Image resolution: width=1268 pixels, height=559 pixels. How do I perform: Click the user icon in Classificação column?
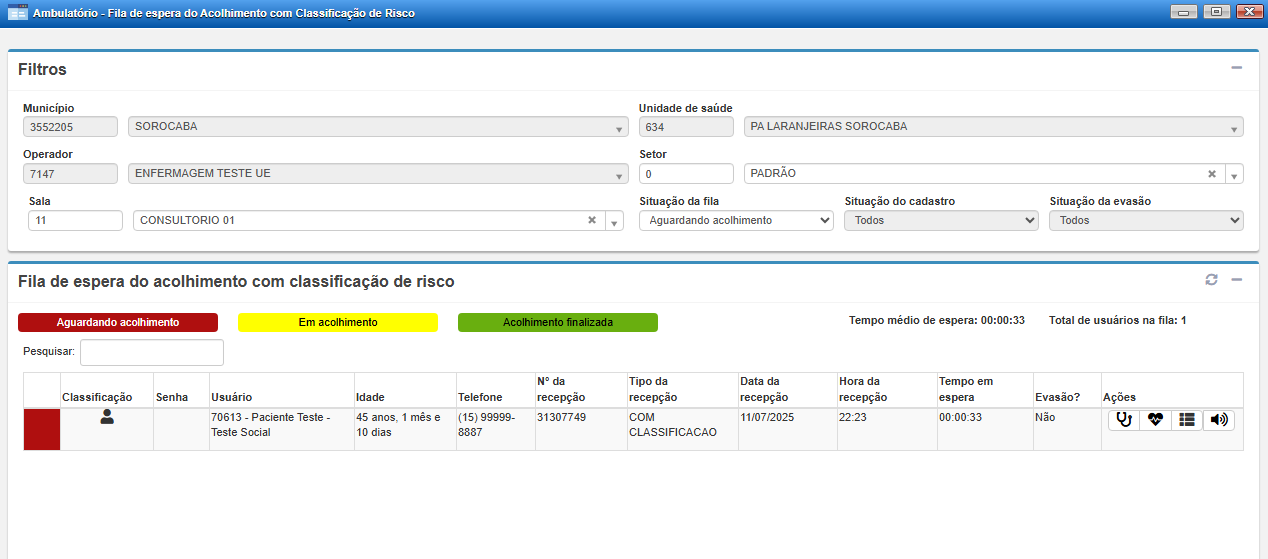click(107, 418)
